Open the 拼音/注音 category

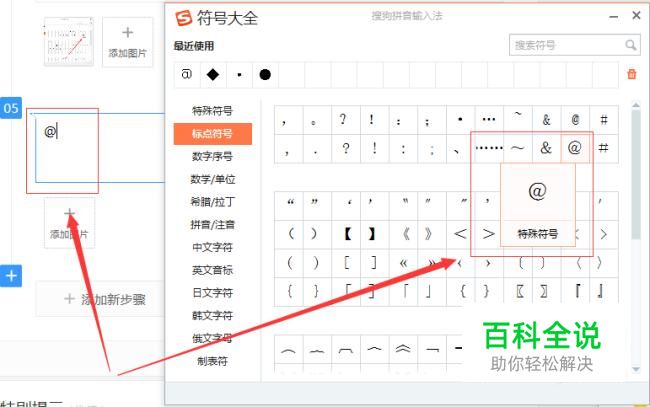[212, 225]
